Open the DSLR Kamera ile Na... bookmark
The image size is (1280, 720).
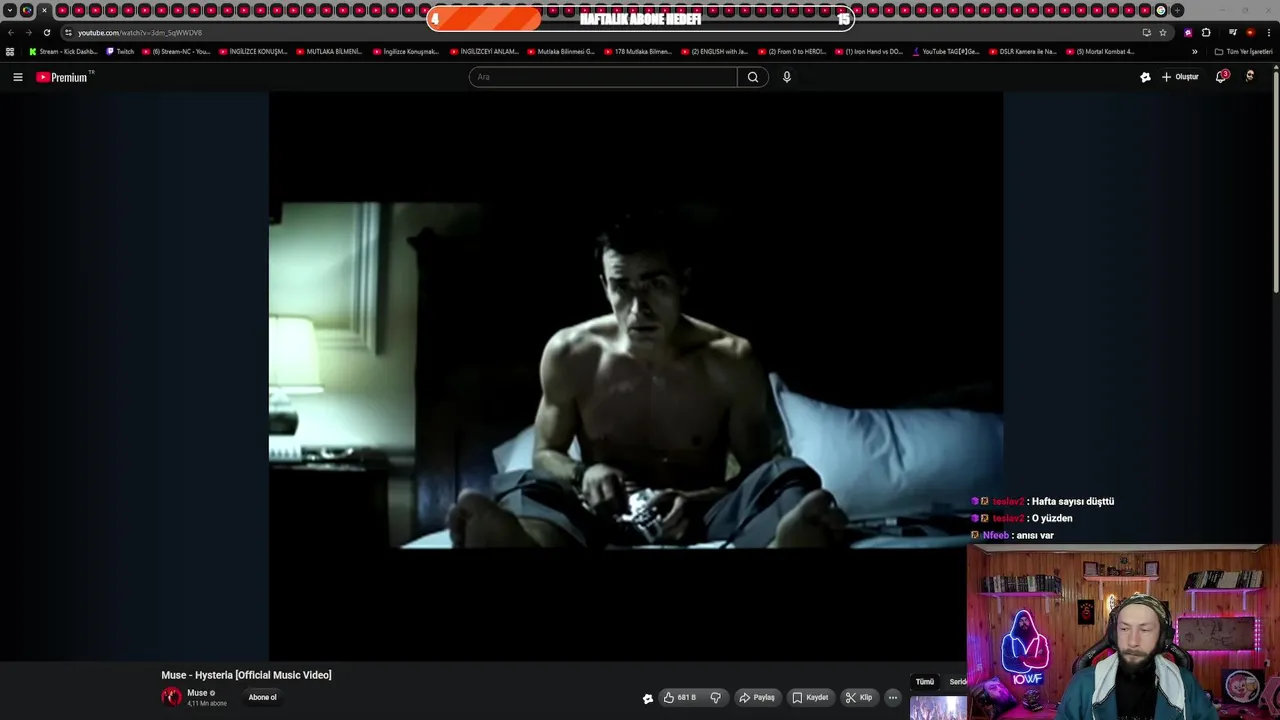click(x=1022, y=51)
